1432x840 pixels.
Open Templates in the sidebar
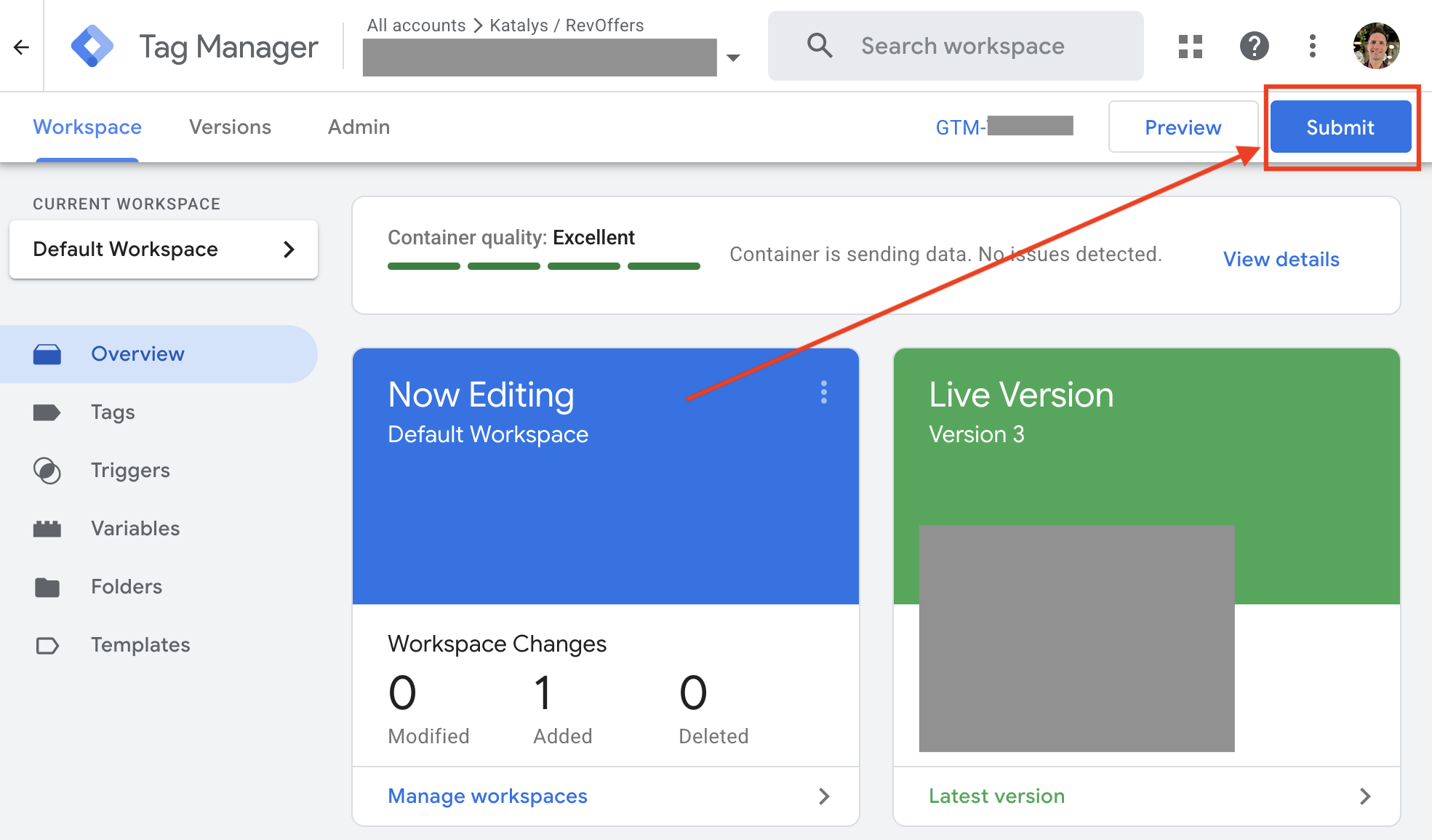[140, 645]
